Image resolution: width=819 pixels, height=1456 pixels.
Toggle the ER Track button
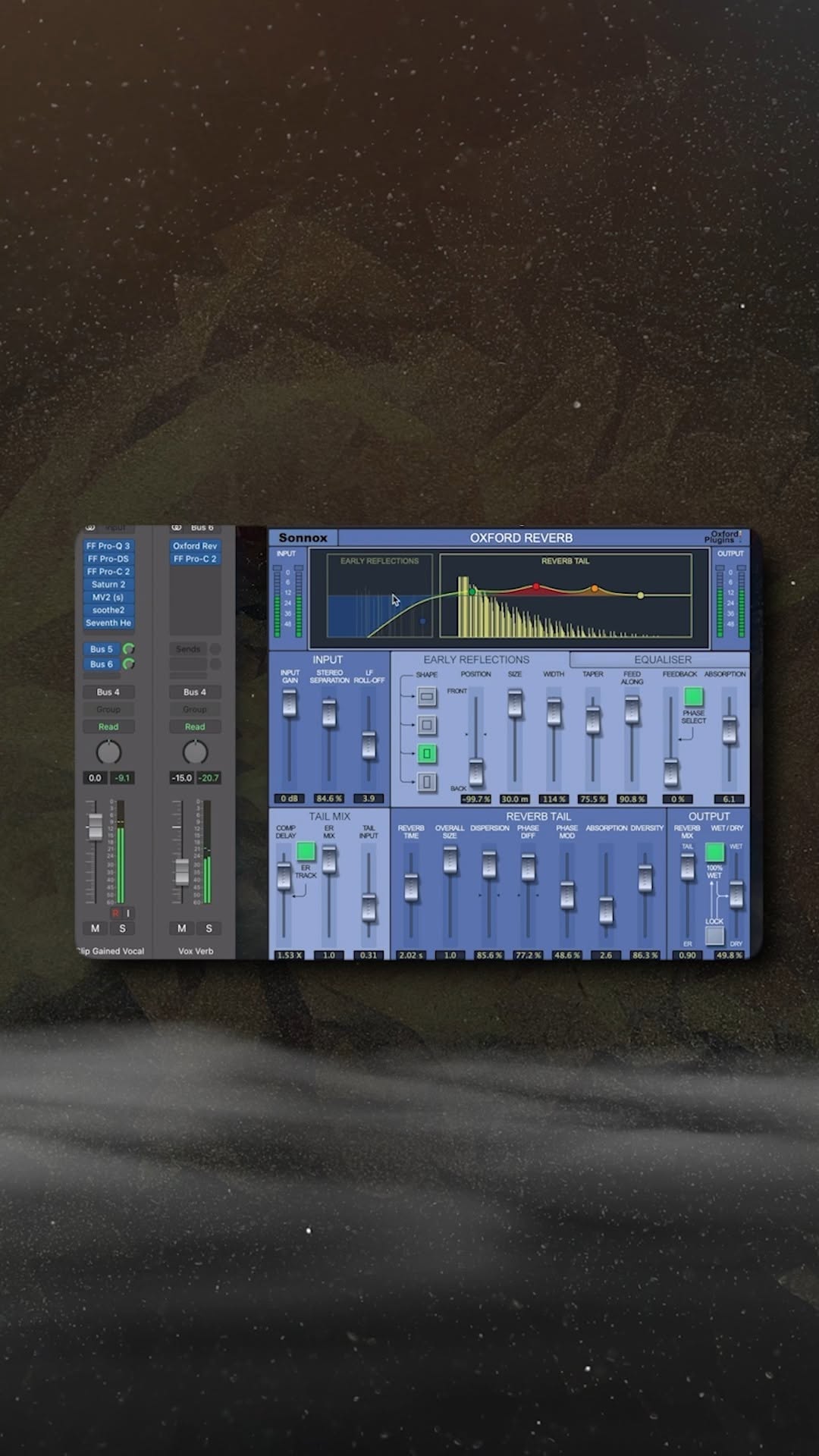(x=306, y=852)
